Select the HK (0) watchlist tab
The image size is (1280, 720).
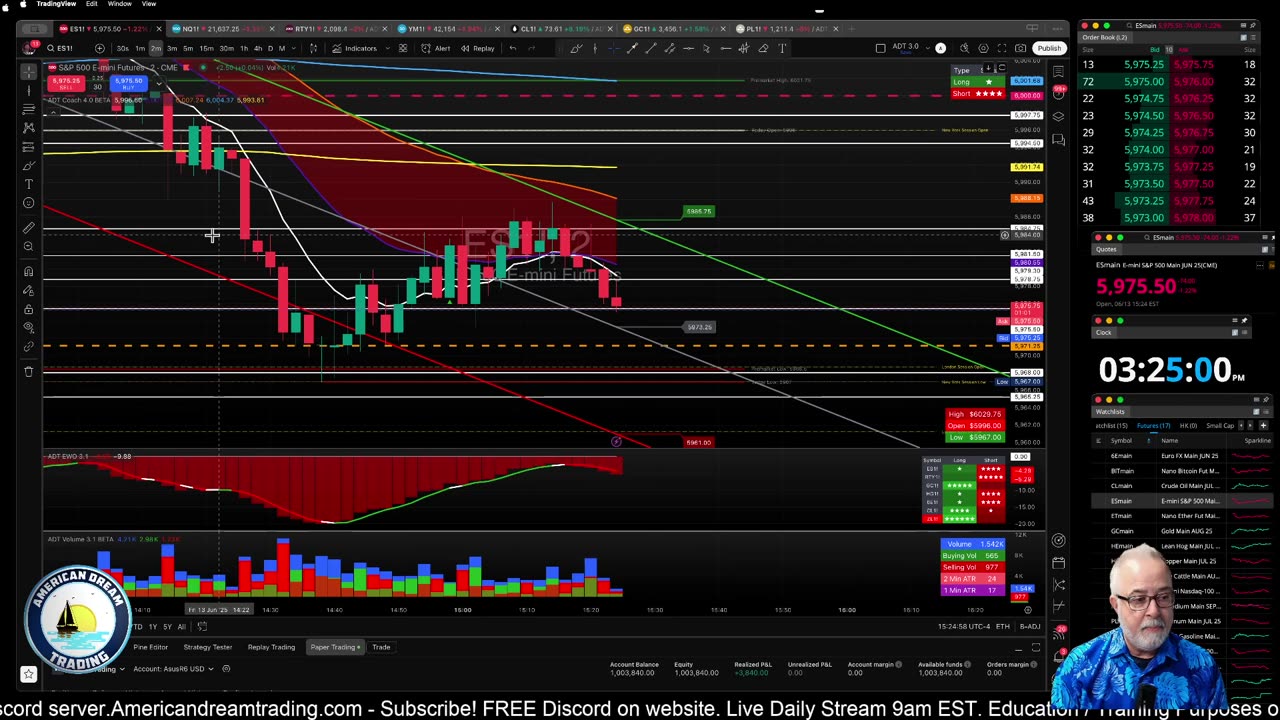(x=1187, y=426)
